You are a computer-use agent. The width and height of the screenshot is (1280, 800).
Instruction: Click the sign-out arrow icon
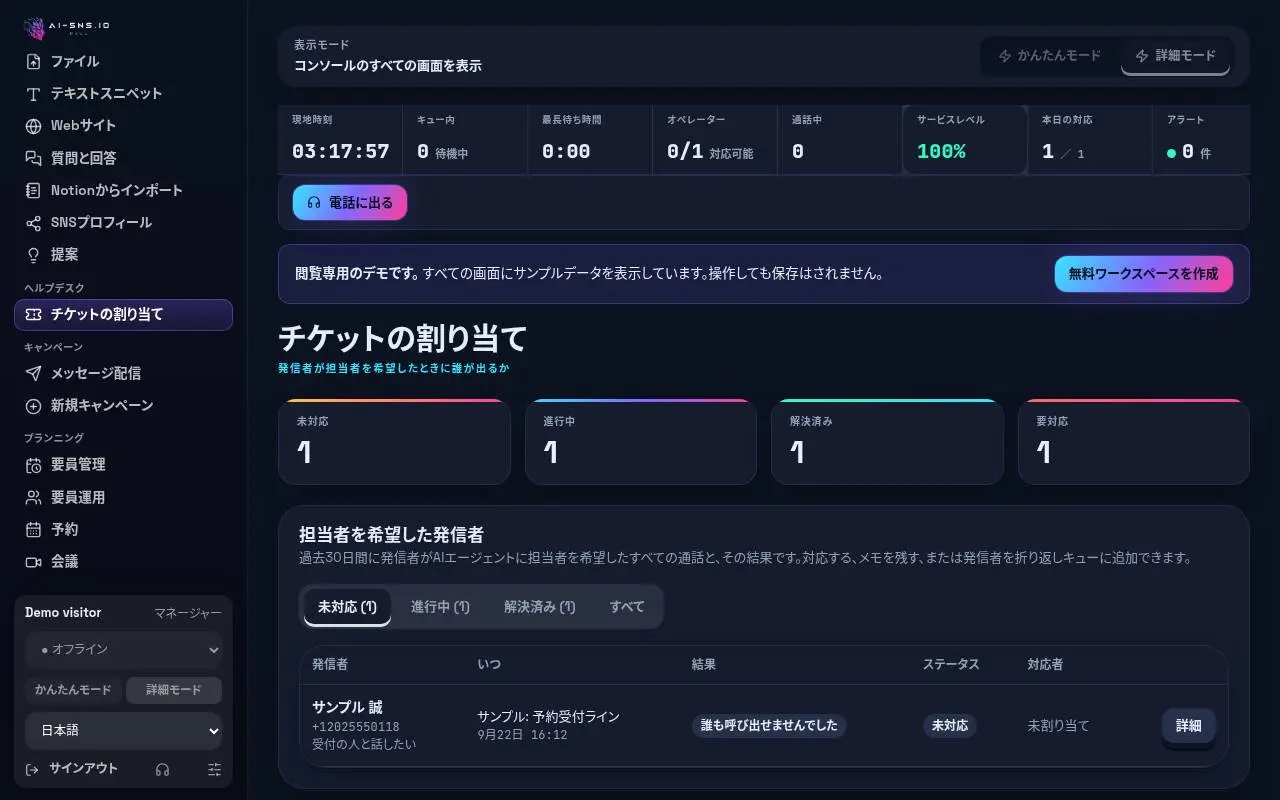pyautogui.click(x=32, y=769)
